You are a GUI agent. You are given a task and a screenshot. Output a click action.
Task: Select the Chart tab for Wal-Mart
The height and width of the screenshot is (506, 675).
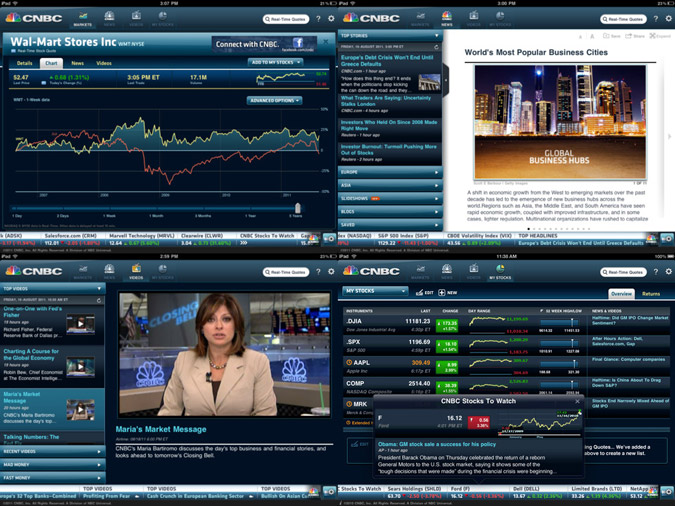click(x=51, y=63)
